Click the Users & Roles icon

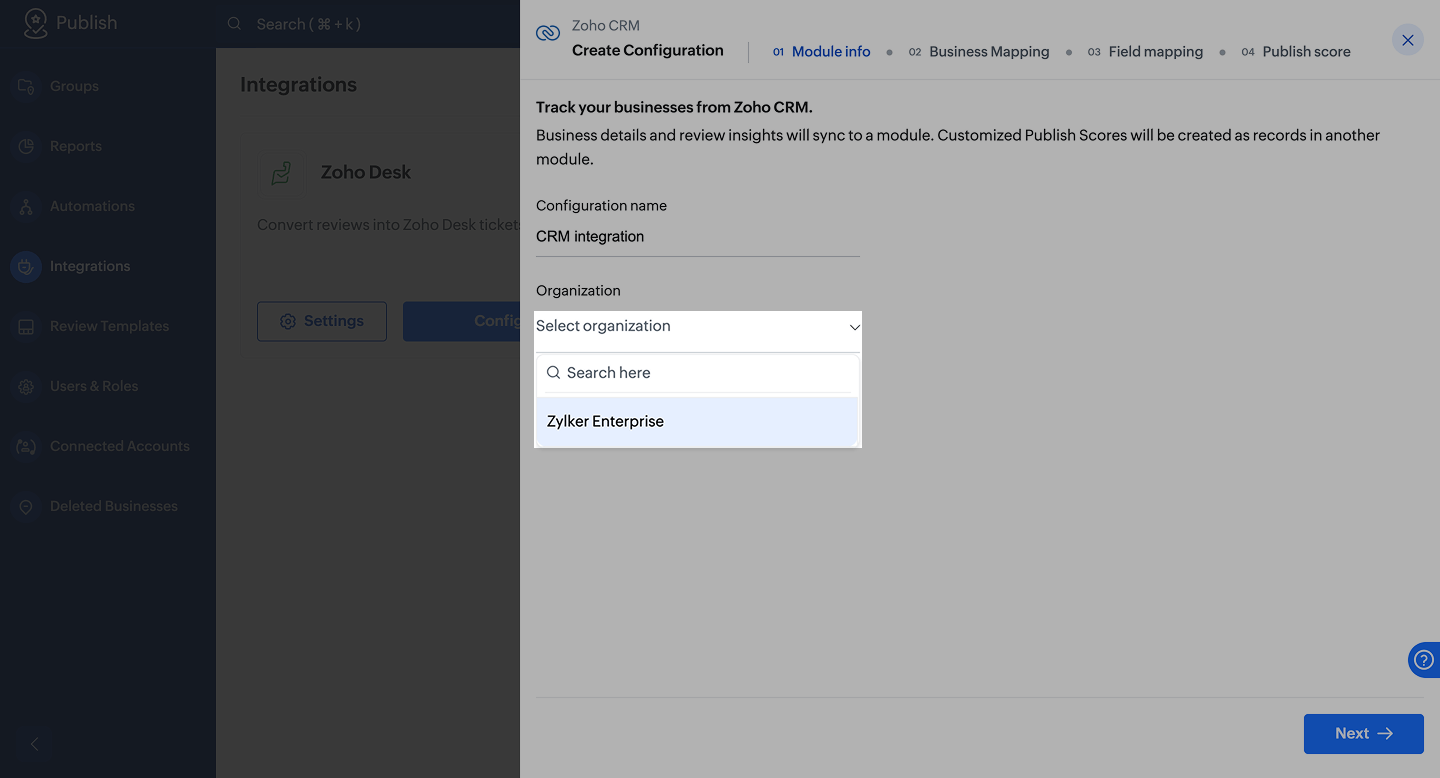[27, 386]
